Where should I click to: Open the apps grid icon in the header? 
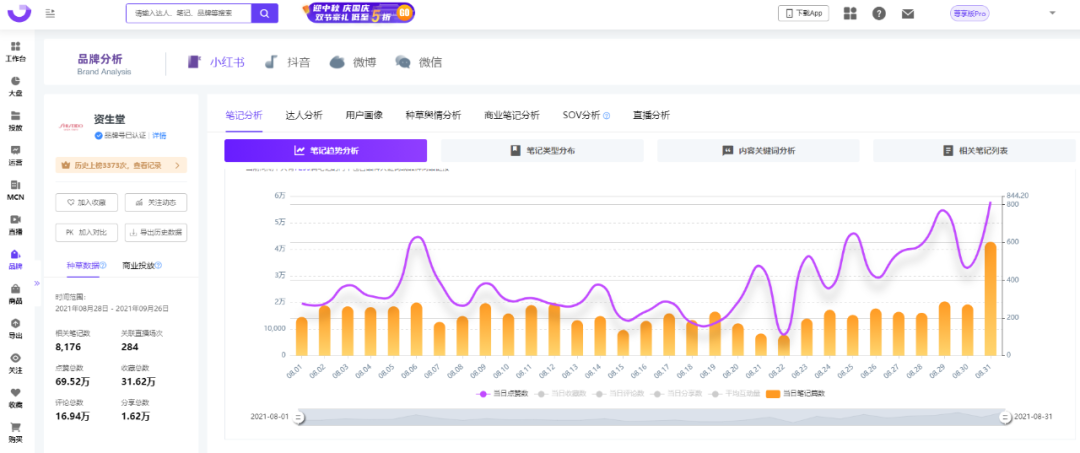pos(850,13)
